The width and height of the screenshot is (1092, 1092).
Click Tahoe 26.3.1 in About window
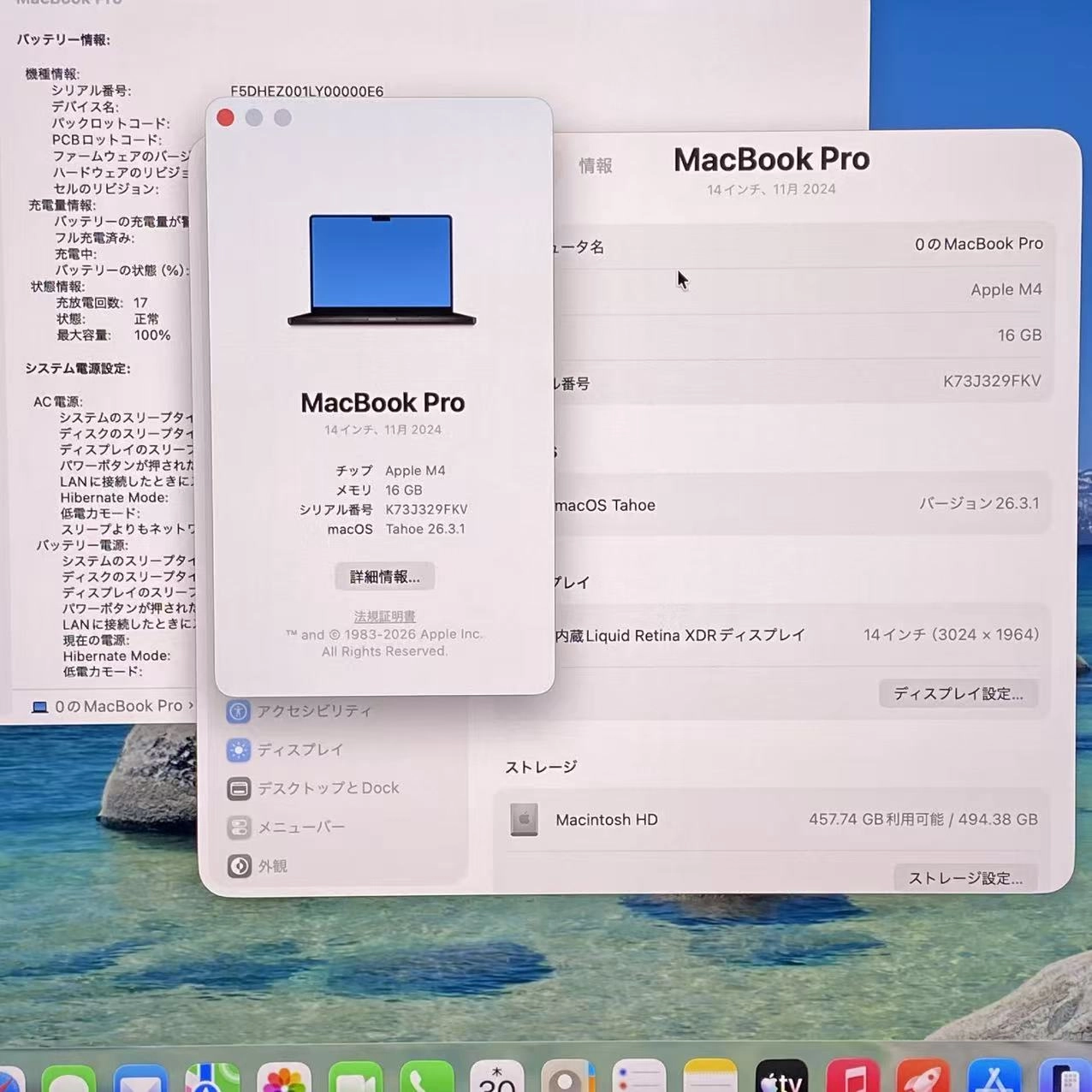pyautogui.click(x=425, y=530)
